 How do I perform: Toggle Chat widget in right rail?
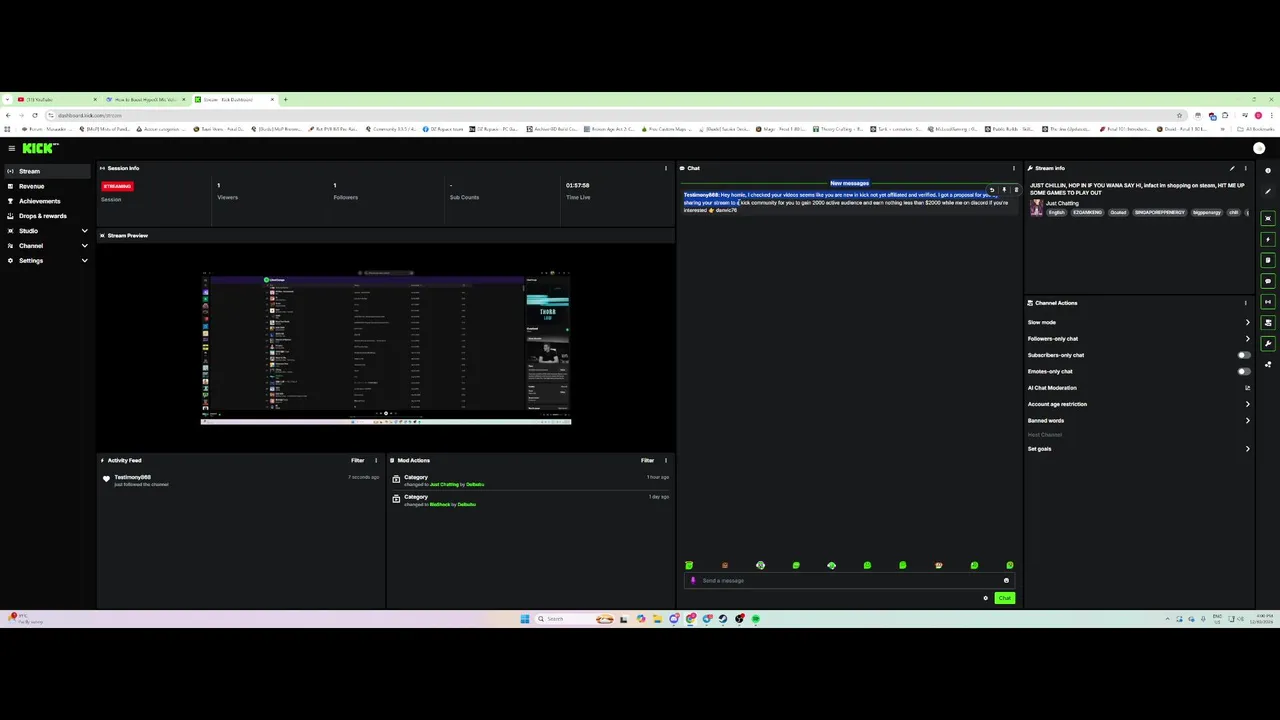click(1268, 281)
